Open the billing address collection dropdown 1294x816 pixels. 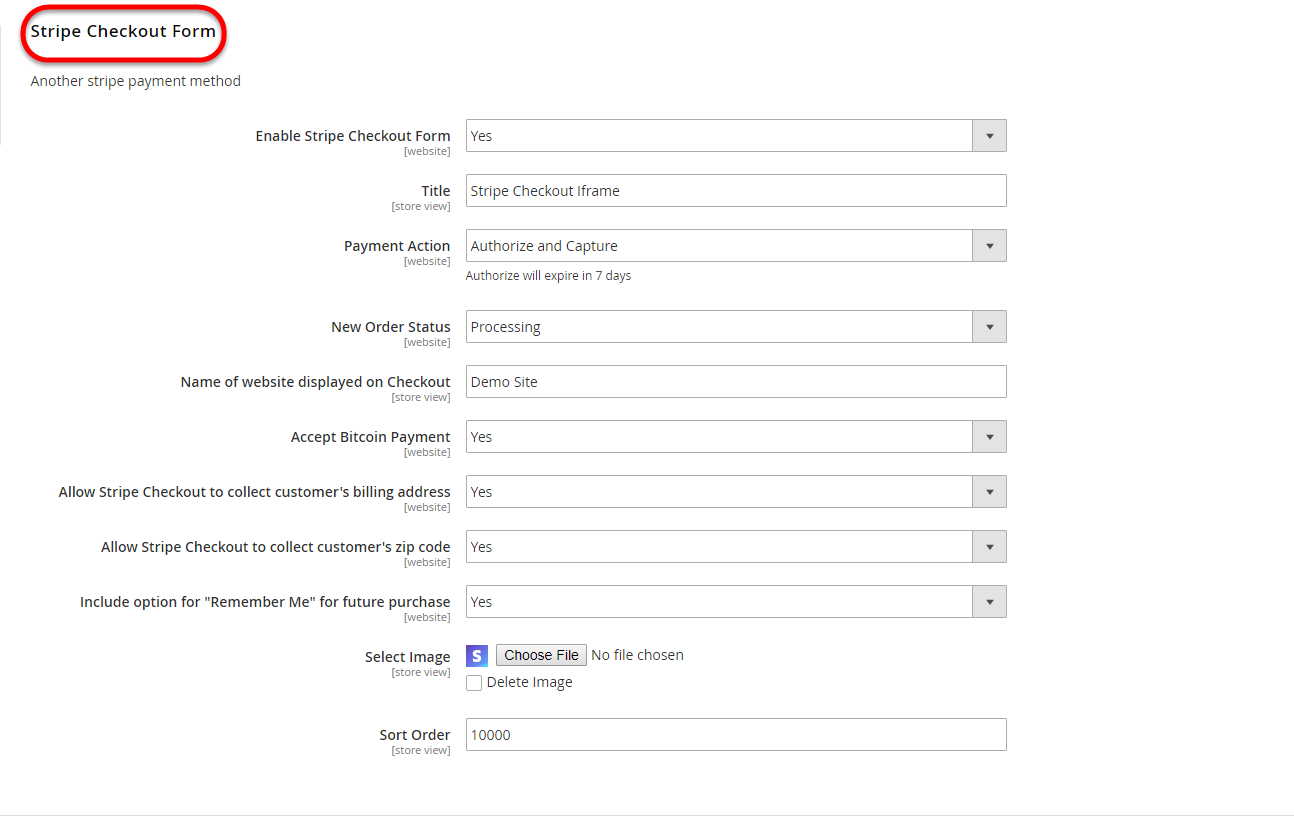[x=735, y=492]
